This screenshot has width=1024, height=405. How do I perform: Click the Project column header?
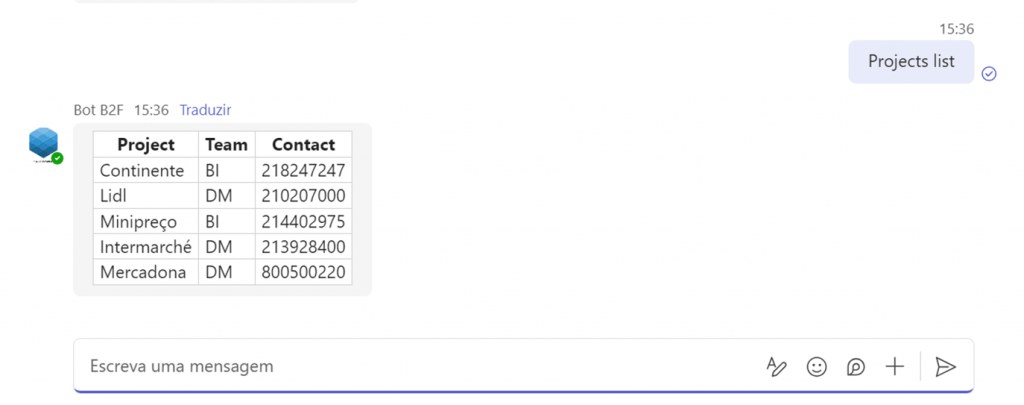coord(146,145)
